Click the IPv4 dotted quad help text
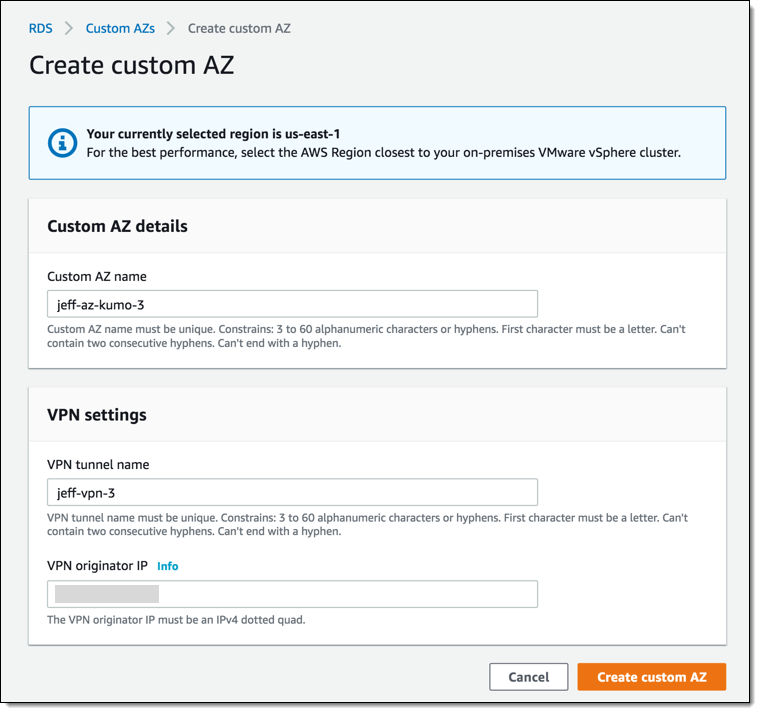760x713 pixels. pyautogui.click(x=176, y=620)
